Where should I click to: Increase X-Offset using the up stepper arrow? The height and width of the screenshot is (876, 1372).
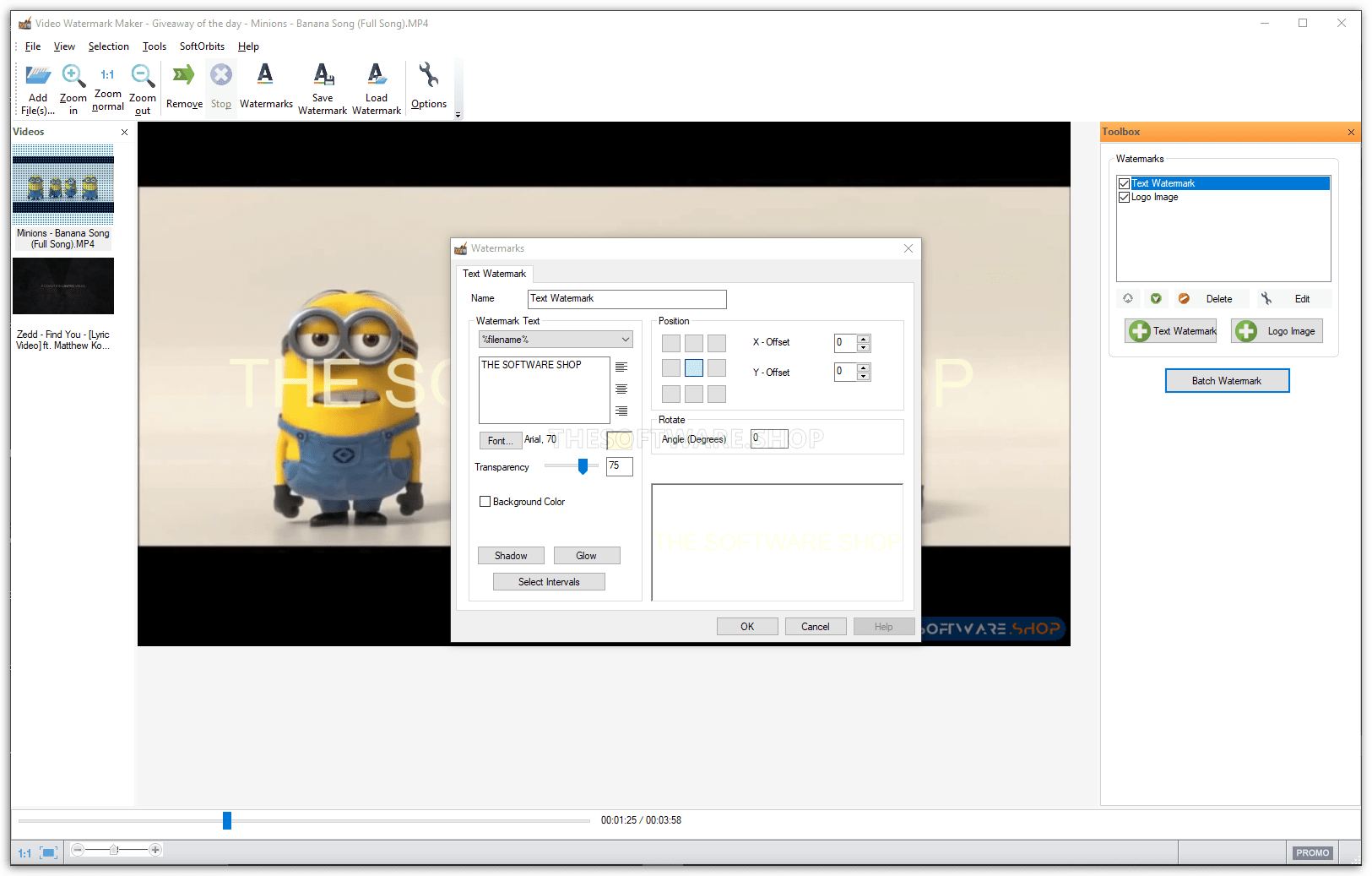[x=863, y=339]
